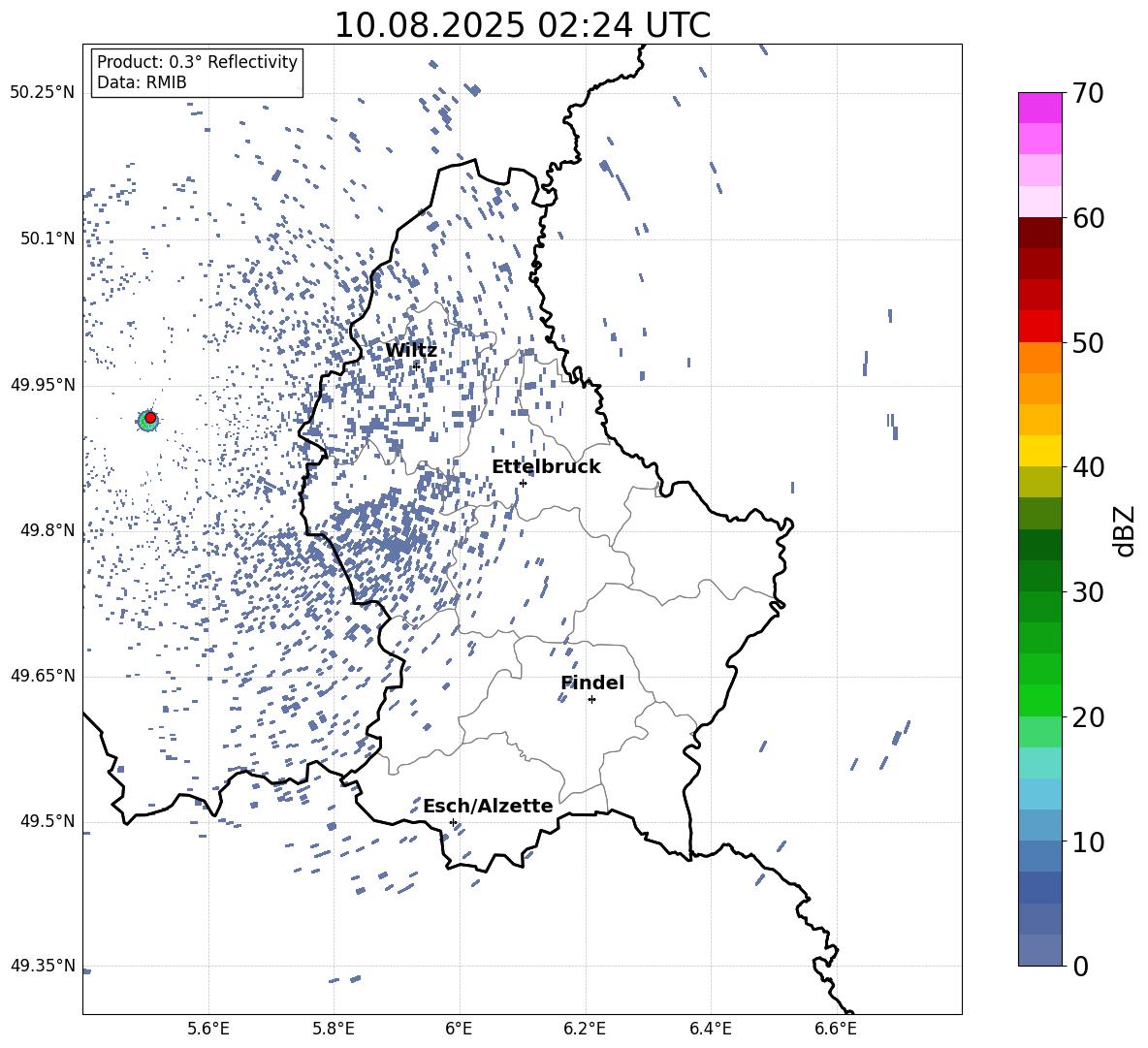Click the 49.95°N latitude label
Image resolution: width=1148 pixels, height=1048 pixels.
pos(43,384)
